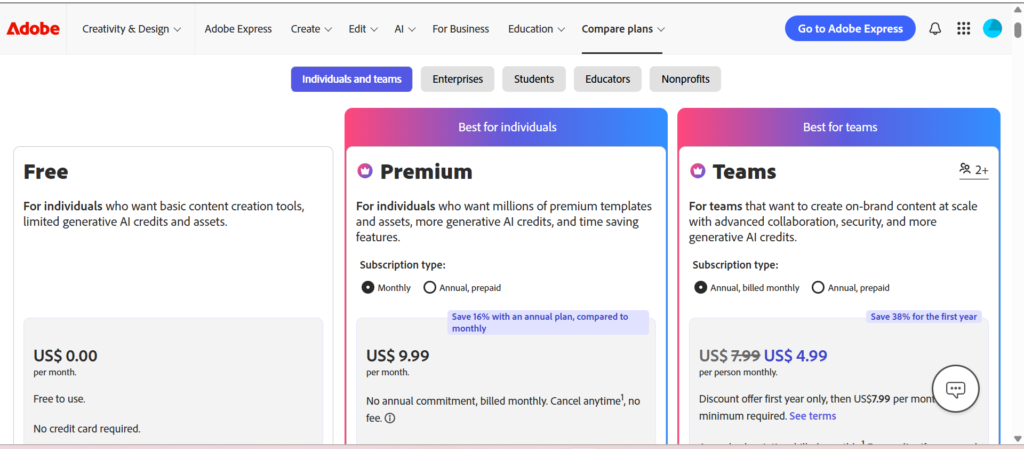Click Teams 'Subscription type:' label

(x=735, y=265)
